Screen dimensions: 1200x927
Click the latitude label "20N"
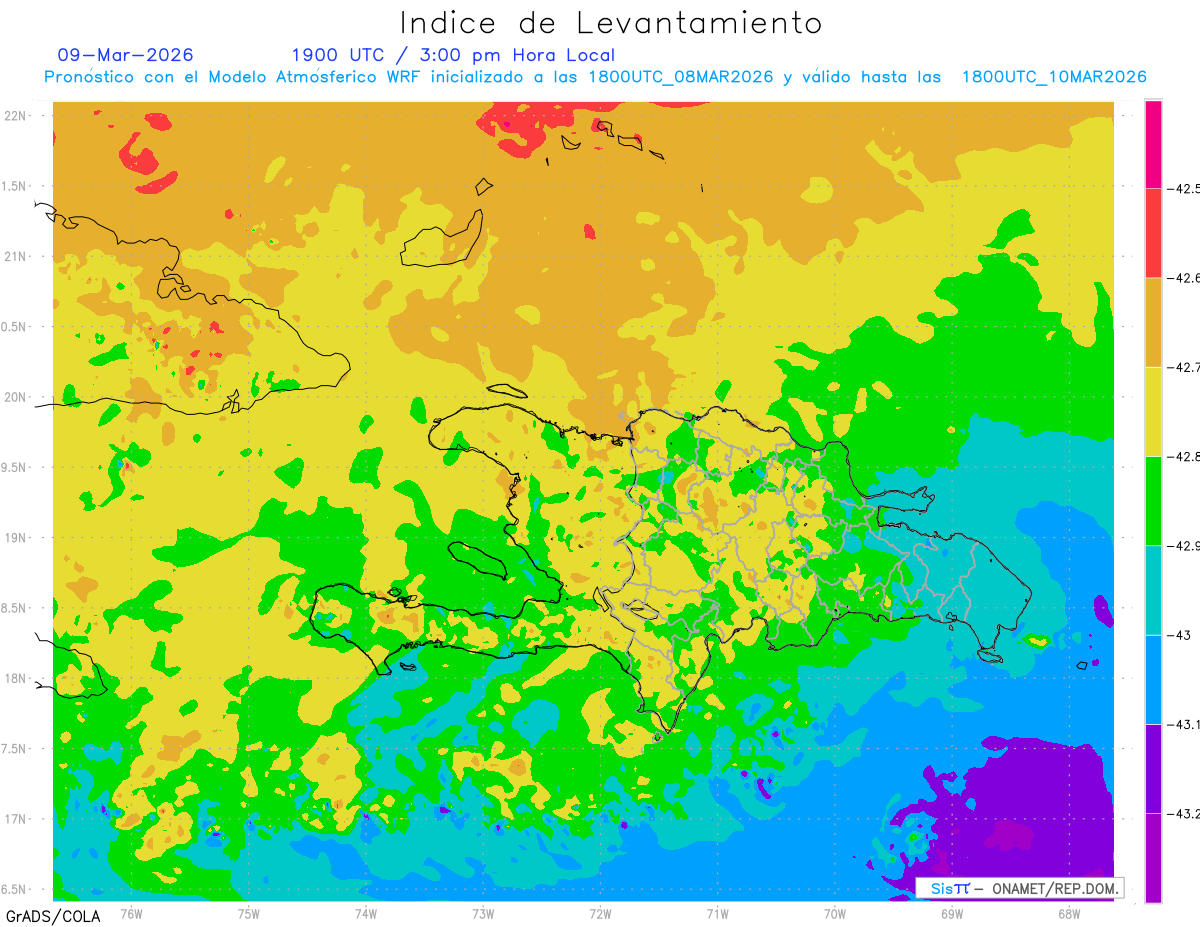click(x=16, y=397)
